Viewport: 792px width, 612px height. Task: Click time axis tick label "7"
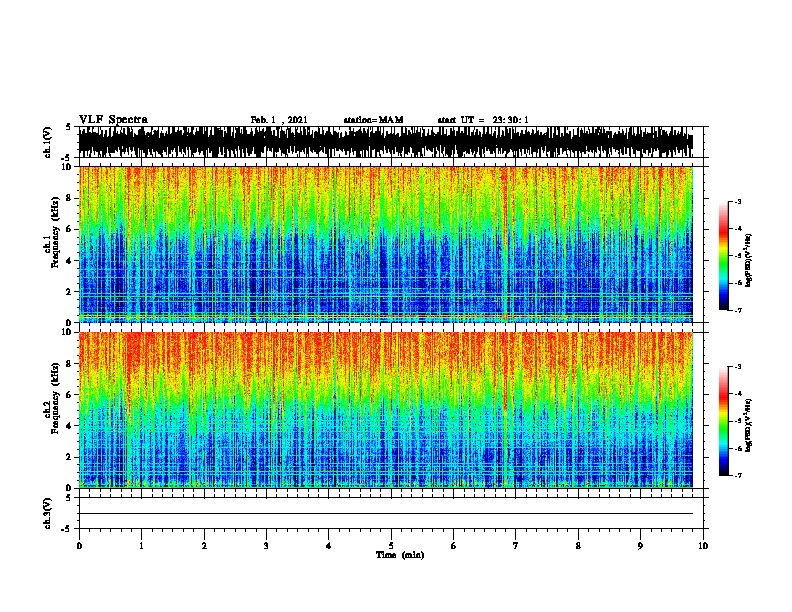tap(515, 546)
